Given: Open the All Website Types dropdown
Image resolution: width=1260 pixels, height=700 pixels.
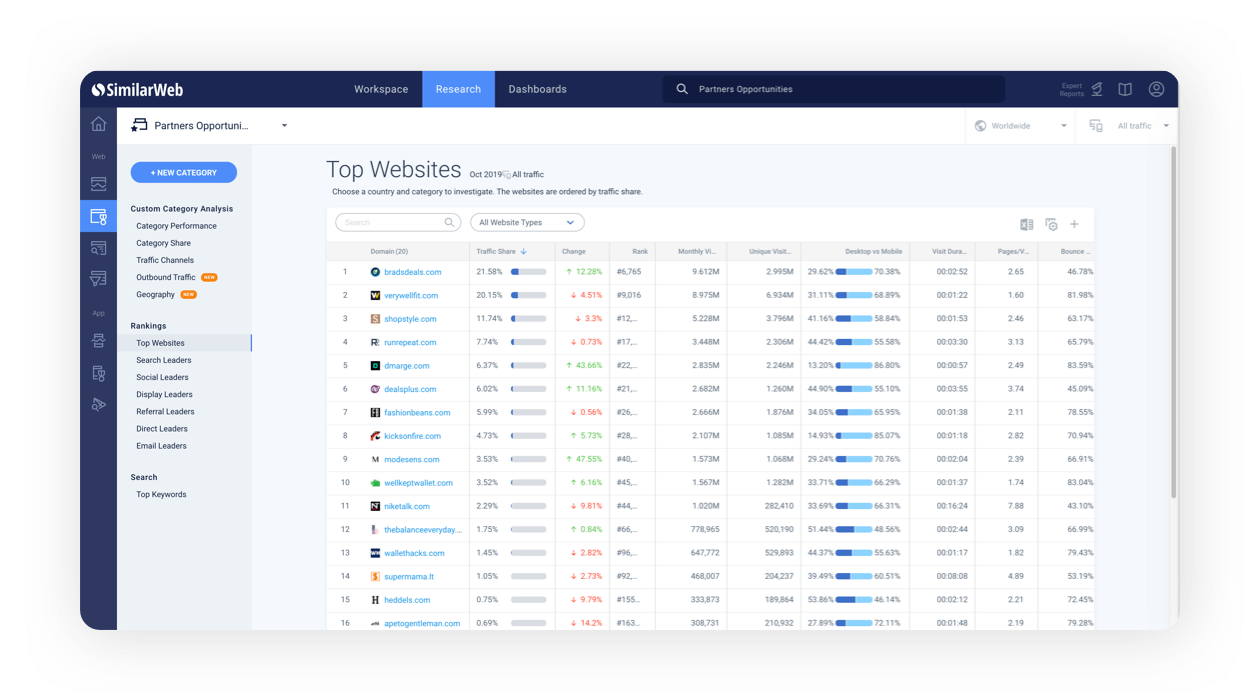Looking at the screenshot, I should (x=527, y=222).
